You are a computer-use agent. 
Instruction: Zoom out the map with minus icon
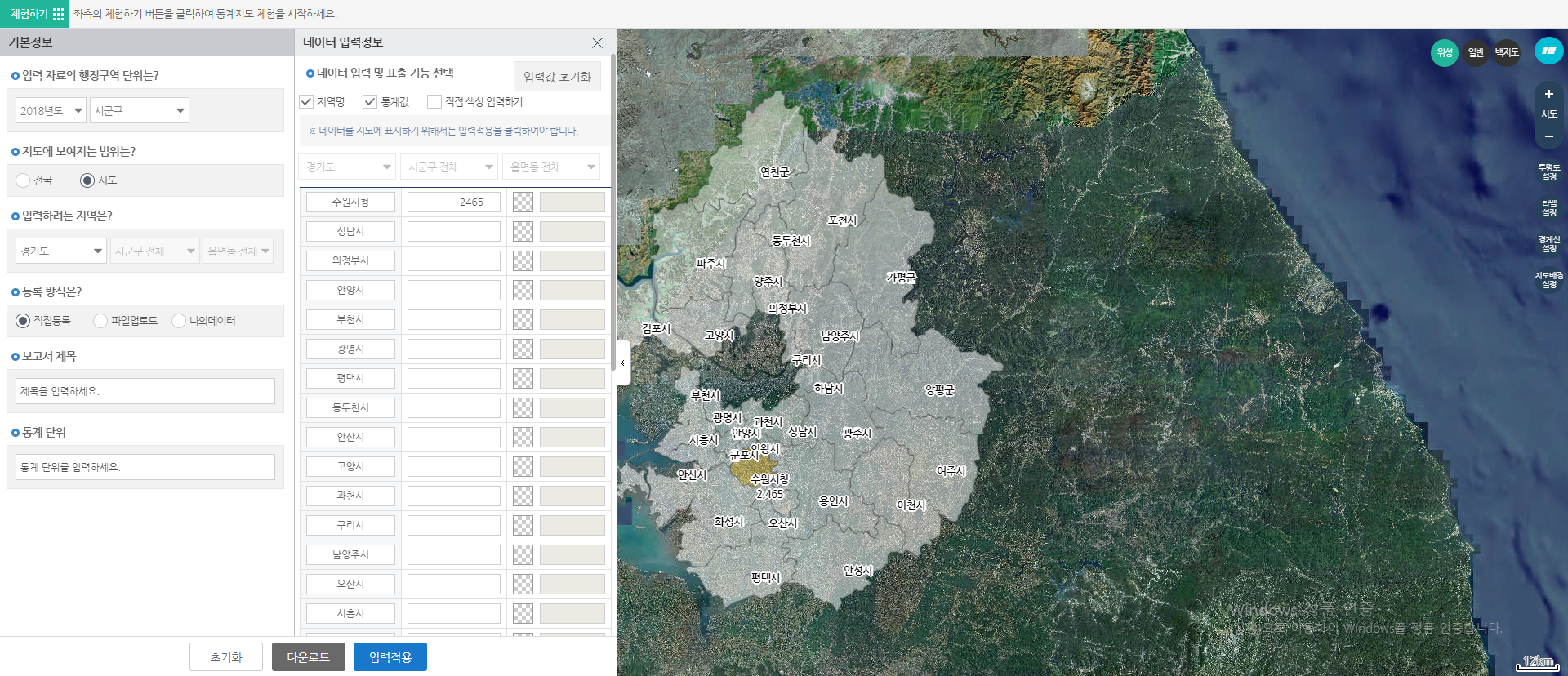click(1548, 136)
